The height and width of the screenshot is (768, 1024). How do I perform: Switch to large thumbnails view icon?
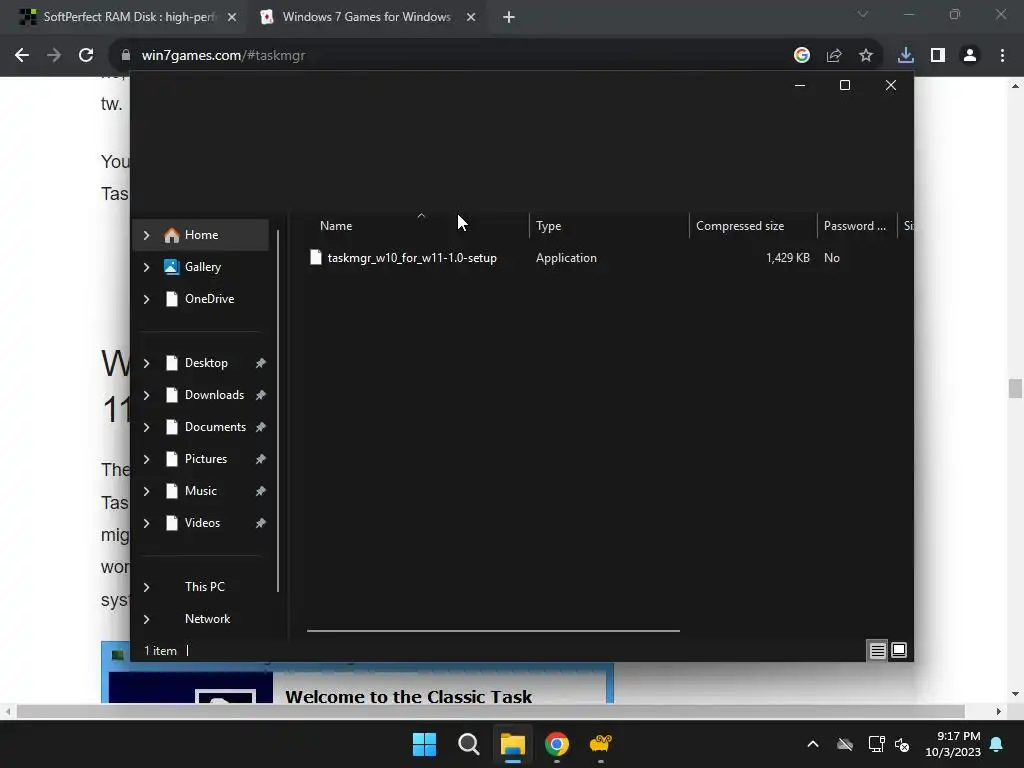coord(899,650)
